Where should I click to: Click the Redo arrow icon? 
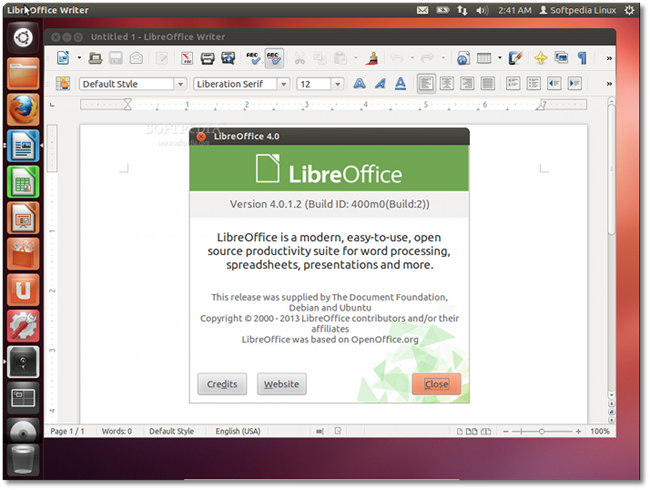tap(427, 58)
